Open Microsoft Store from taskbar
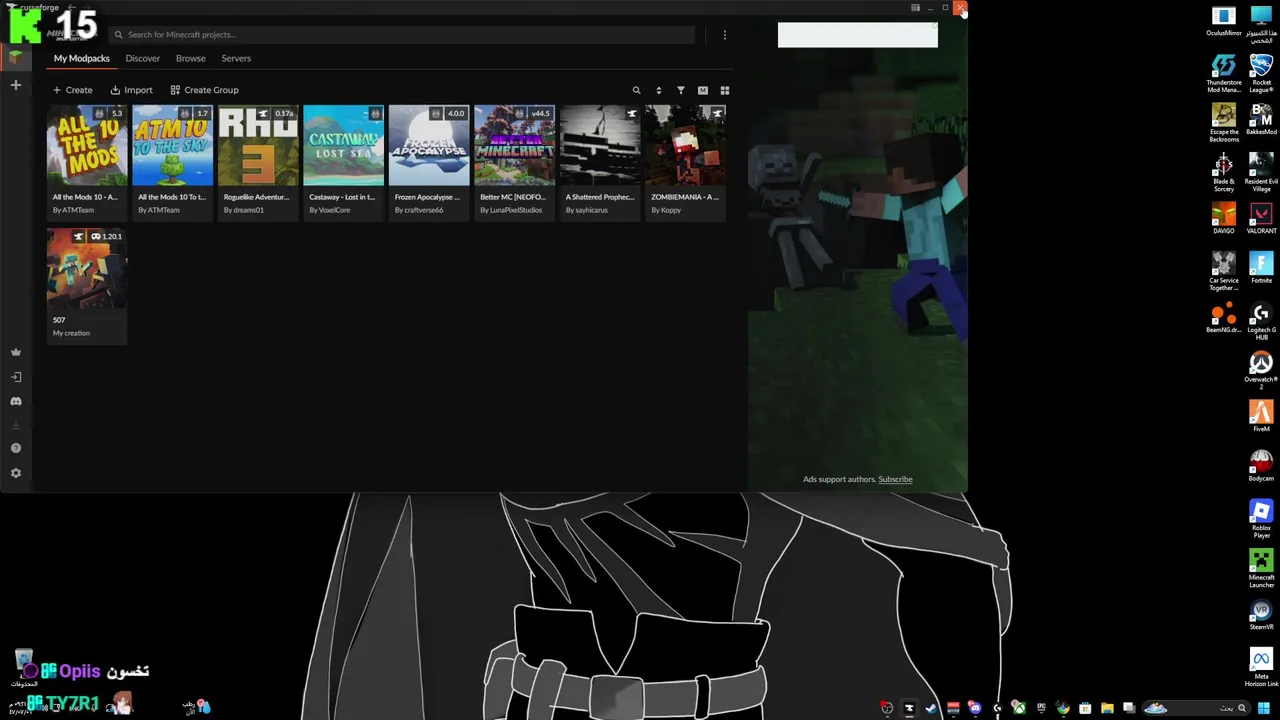 (1085, 708)
